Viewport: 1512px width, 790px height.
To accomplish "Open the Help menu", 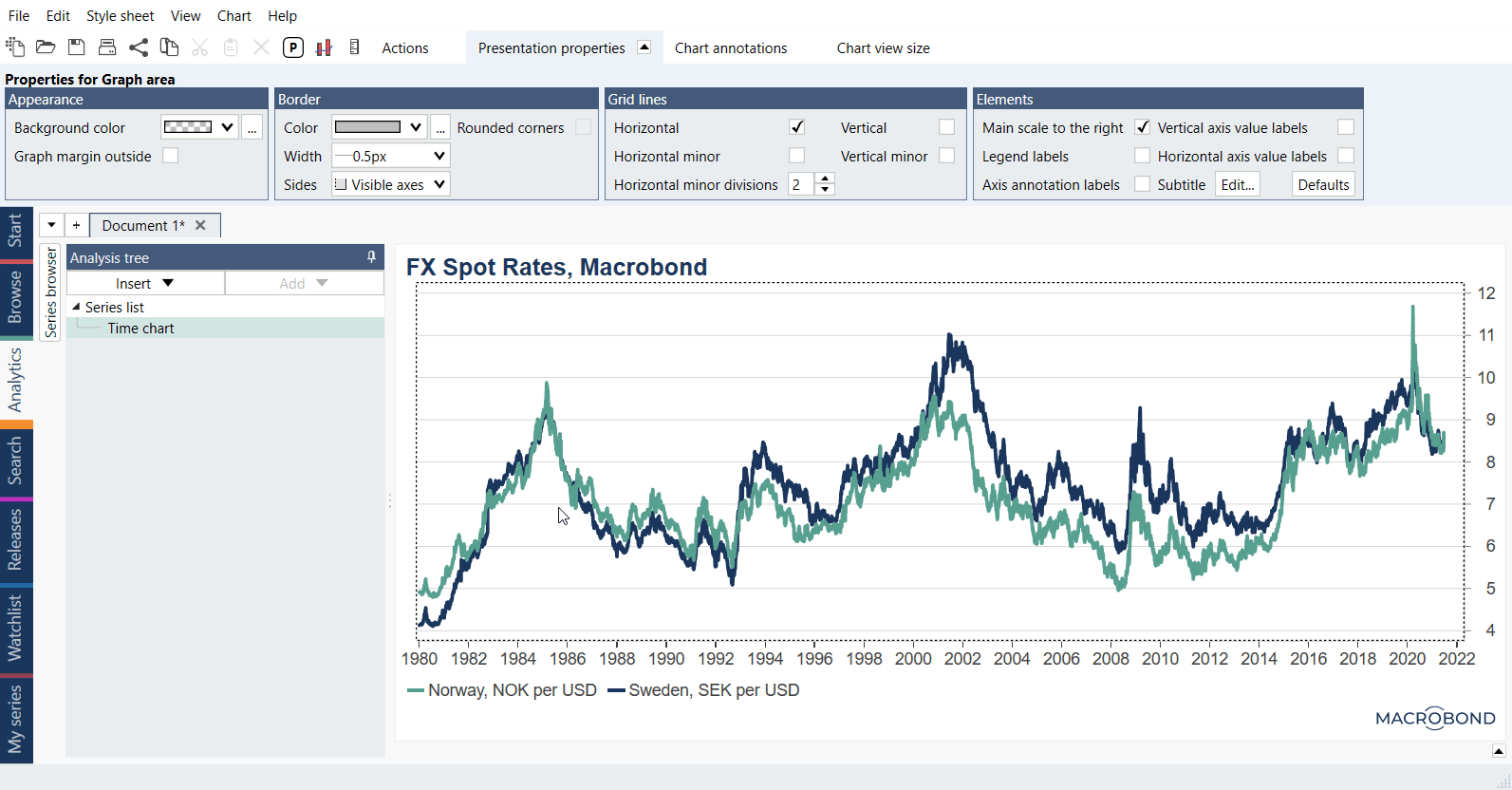I will (282, 16).
